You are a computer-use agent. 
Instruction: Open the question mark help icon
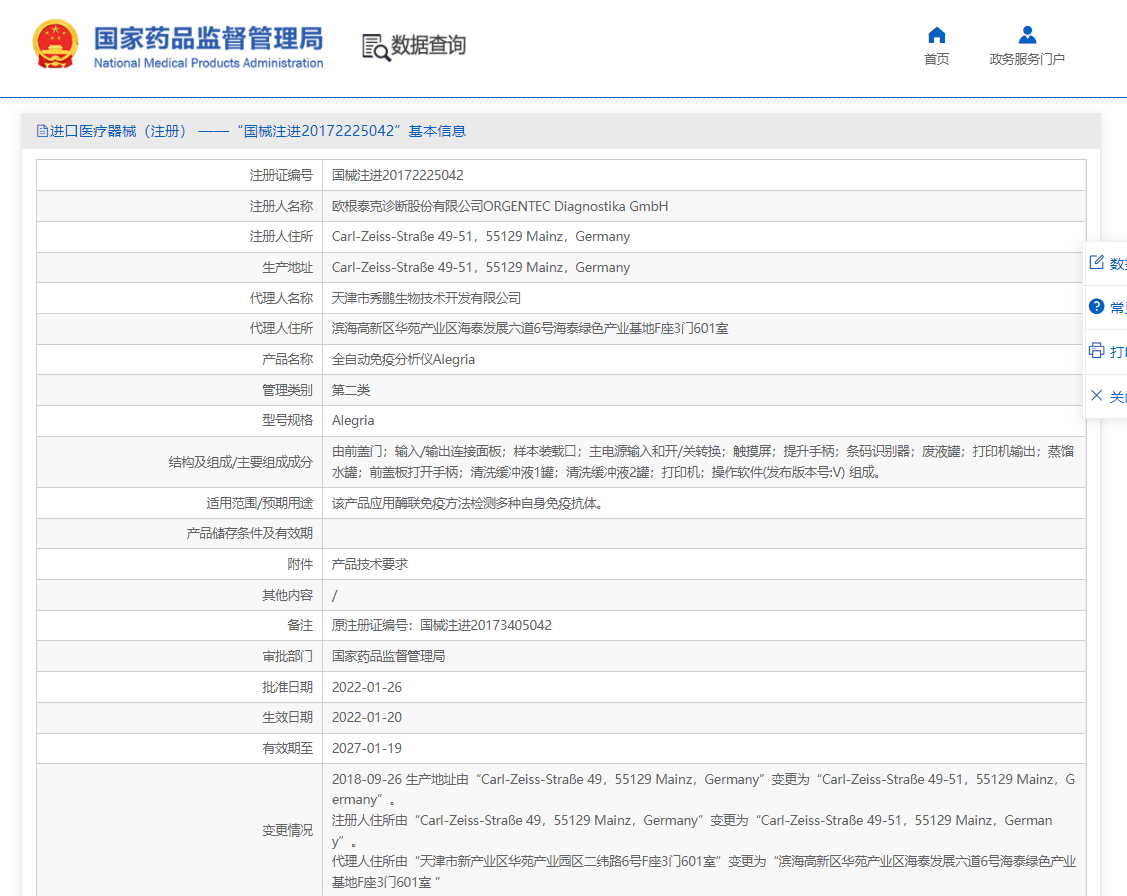(x=1096, y=307)
